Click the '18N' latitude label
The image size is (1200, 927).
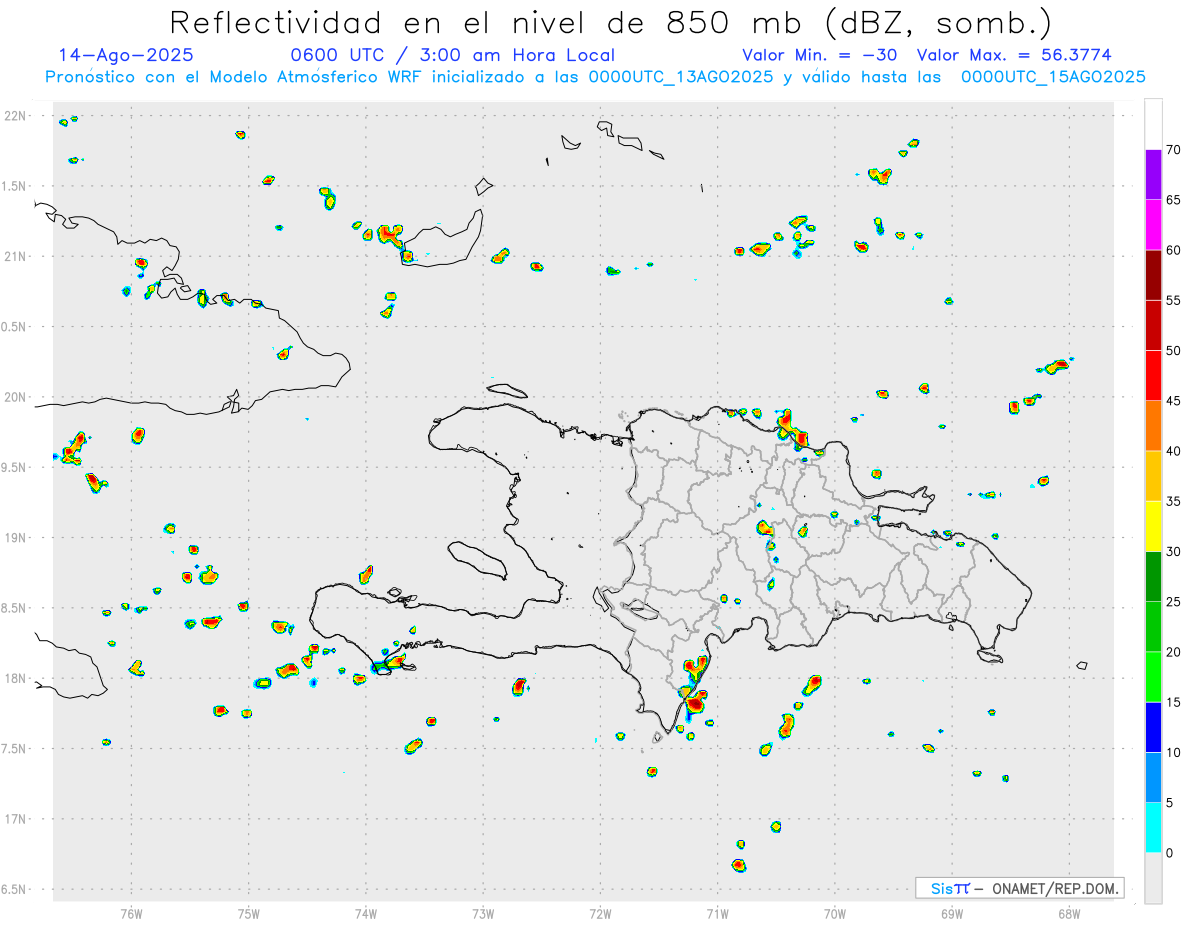[17, 678]
